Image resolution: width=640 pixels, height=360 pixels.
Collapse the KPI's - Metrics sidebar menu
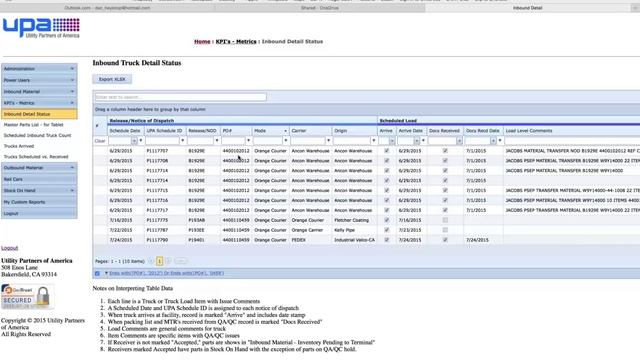(x=39, y=103)
